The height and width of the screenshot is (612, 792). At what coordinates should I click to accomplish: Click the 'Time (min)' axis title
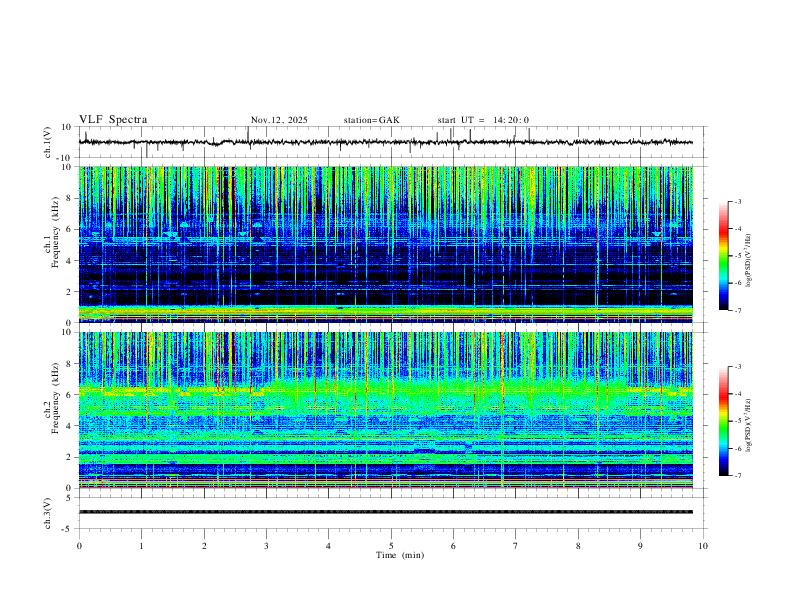tap(400, 555)
